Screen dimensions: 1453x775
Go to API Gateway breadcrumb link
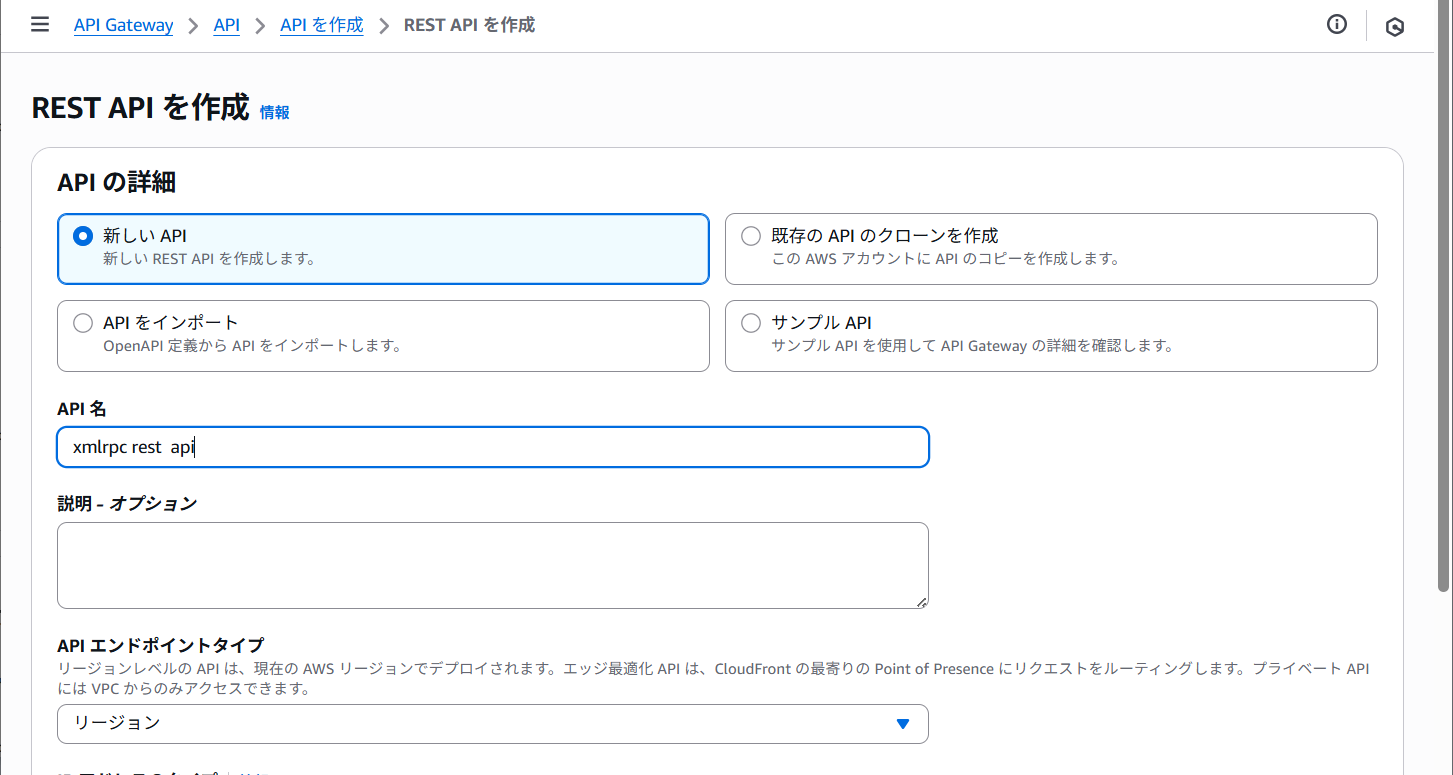click(123, 25)
